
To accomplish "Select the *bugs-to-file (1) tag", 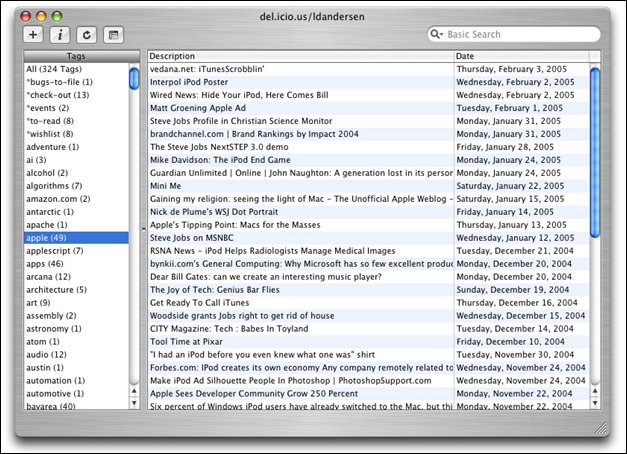I will [76, 82].
